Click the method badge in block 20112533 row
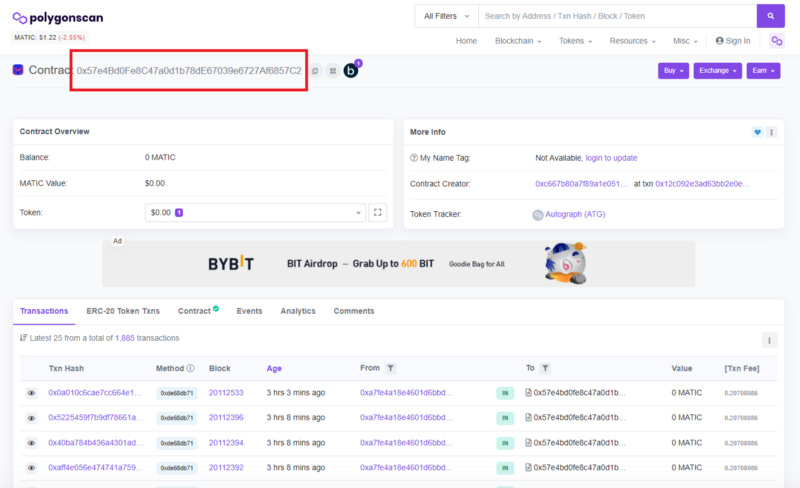 point(177,393)
